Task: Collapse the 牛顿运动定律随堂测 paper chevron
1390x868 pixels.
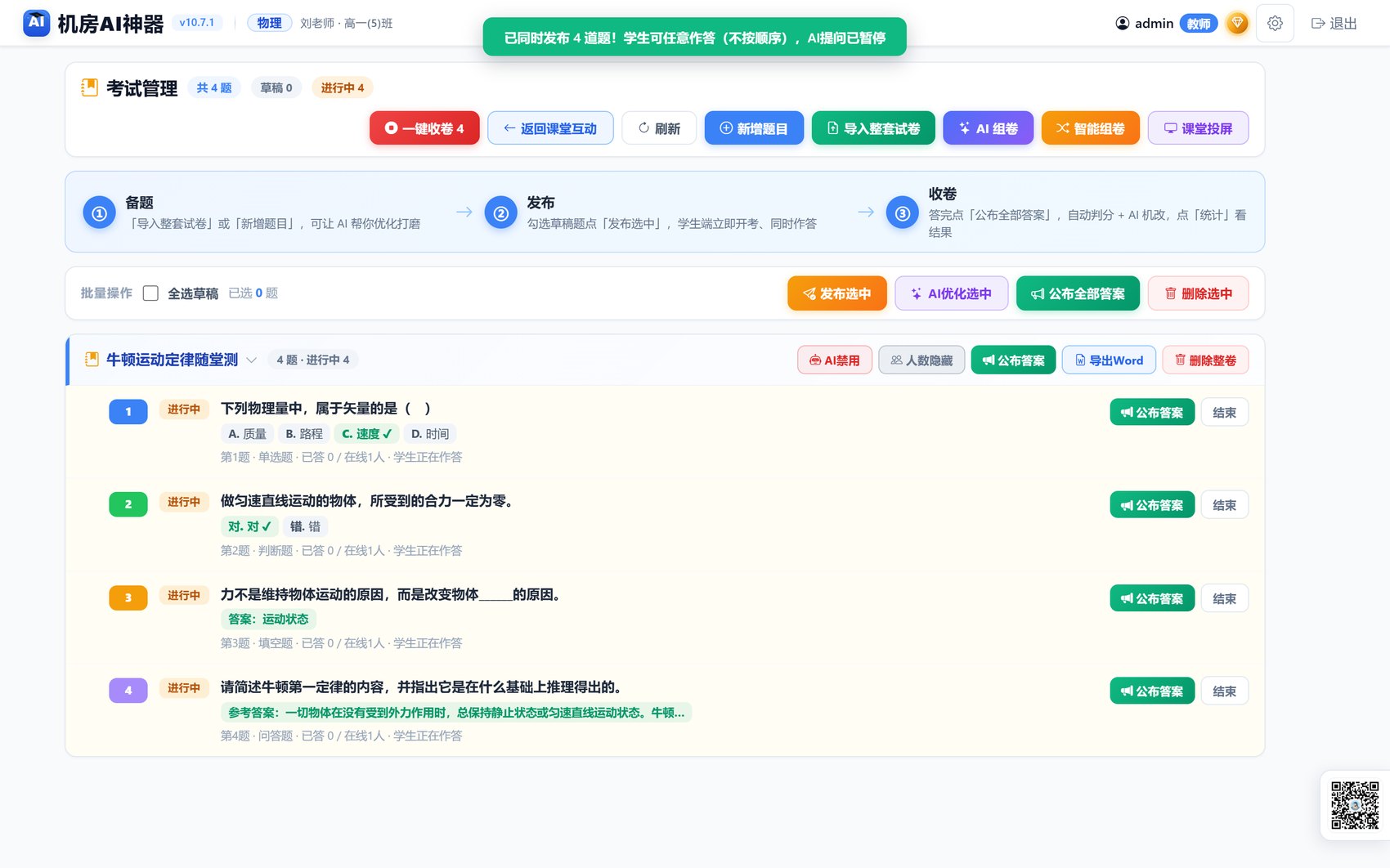Action: coord(252,360)
